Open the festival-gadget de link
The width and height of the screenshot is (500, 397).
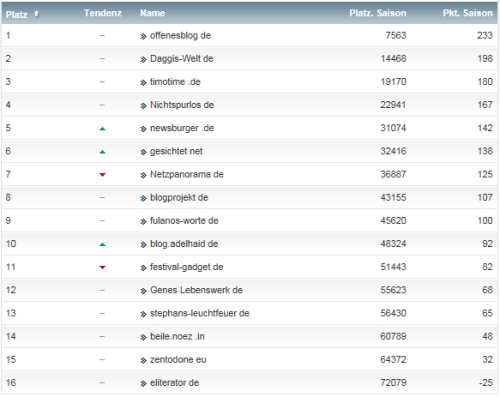coord(186,267)
